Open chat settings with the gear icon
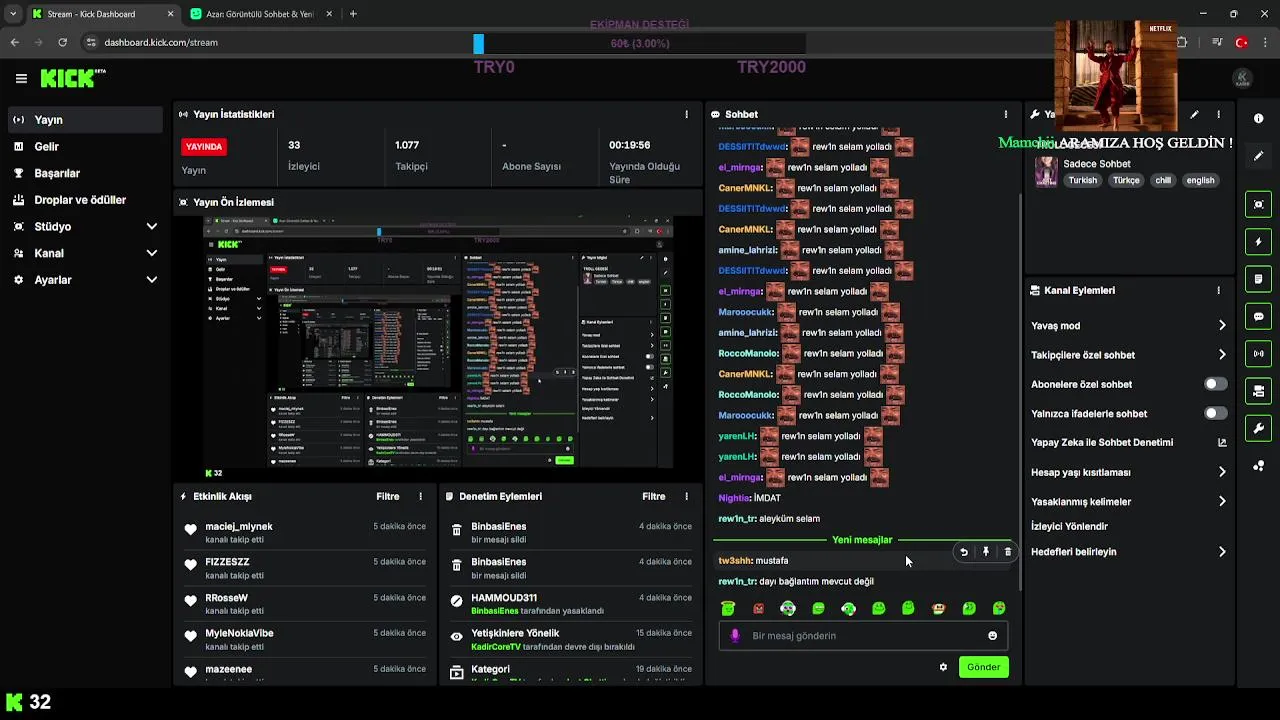This screenshot has height=720, width=1280. pyautogui.click(x=943, y=667)
